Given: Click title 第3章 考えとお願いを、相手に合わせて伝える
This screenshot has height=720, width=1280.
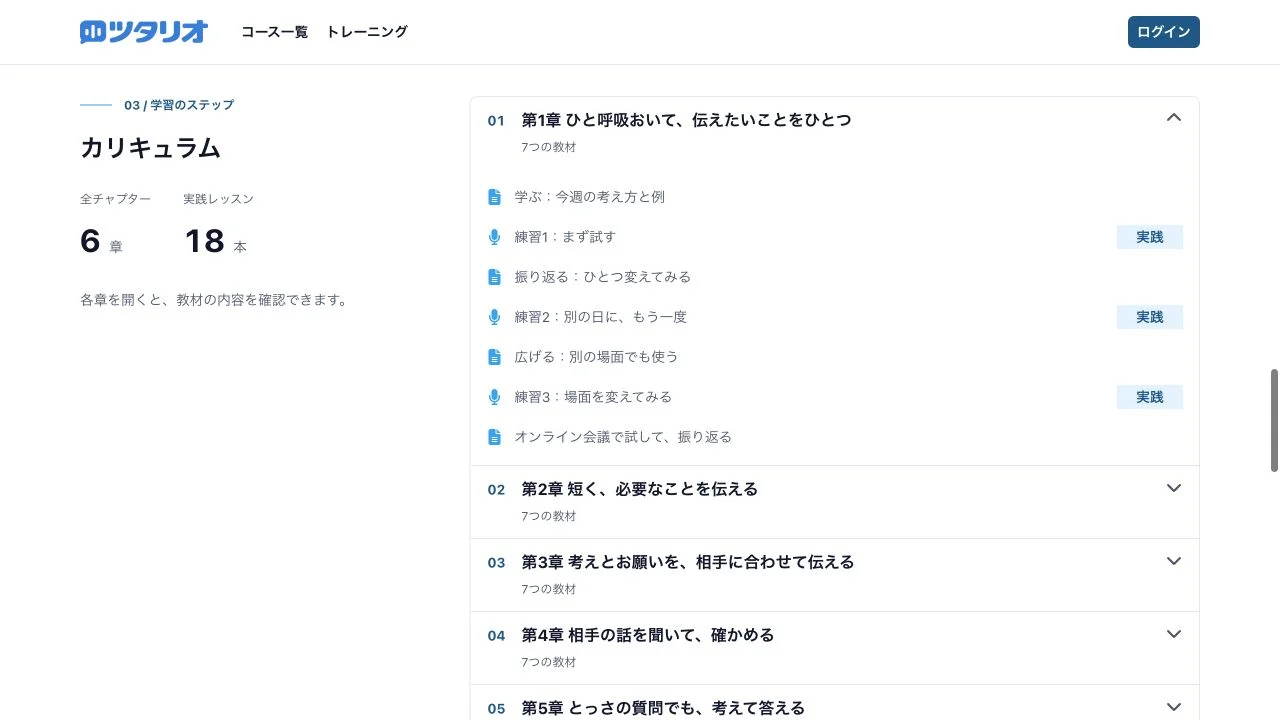Looking at the screenshot, I should (x=688, y=562).
